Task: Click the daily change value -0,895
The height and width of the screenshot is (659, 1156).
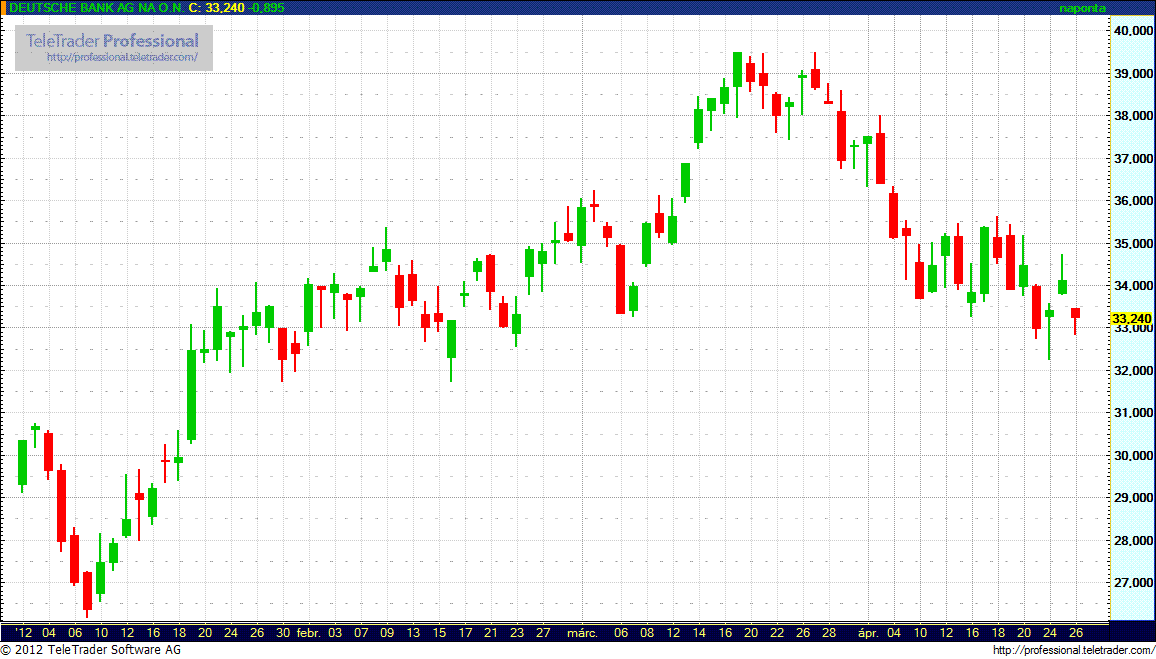Action: point(266,7)
